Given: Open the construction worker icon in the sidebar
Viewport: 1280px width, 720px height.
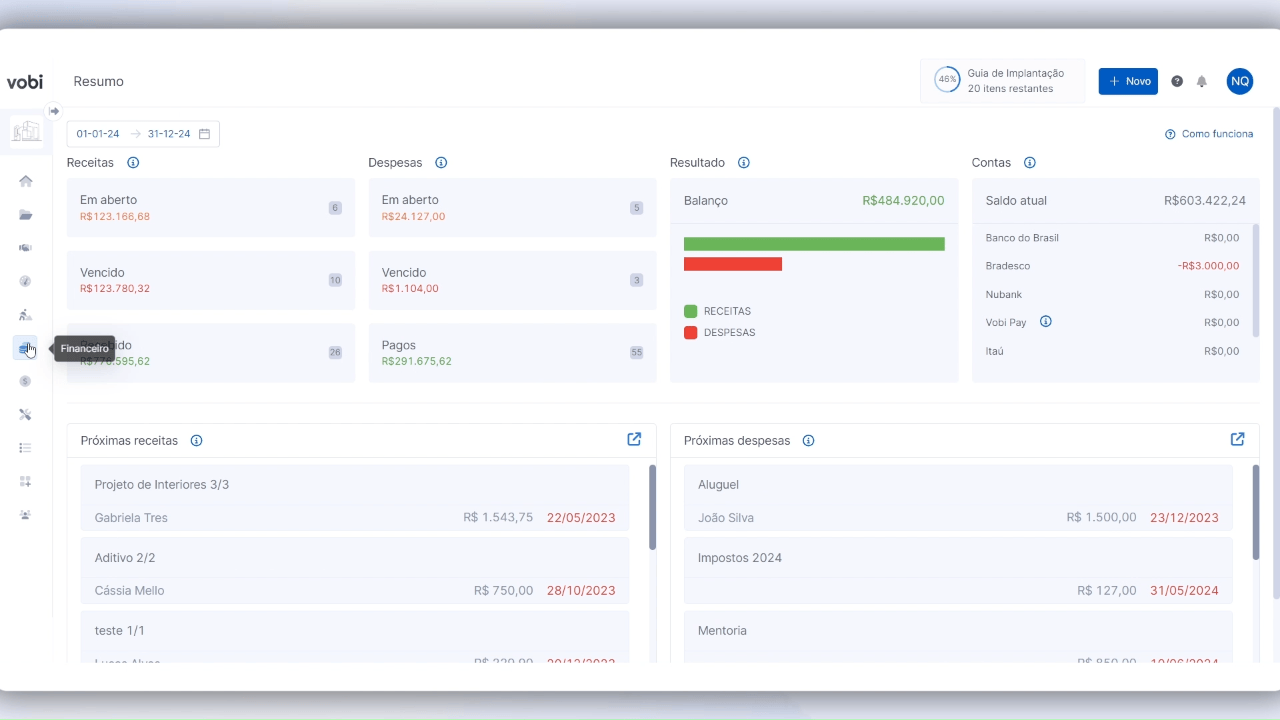Looking at the screenshot, I should click(x=26, y=315).
